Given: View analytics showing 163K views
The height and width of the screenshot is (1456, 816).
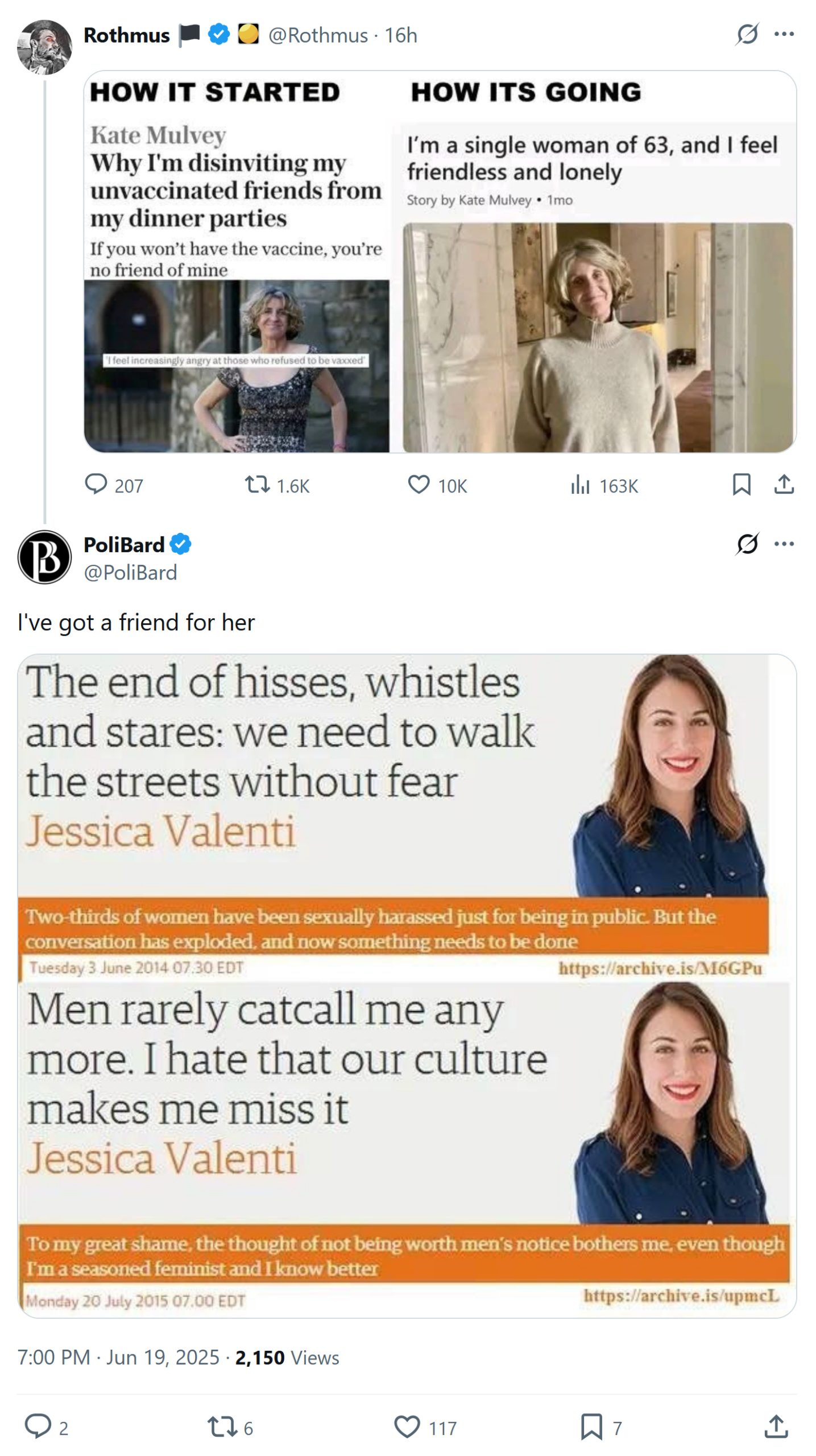Looking at the screenshot, I should [580, 485].
